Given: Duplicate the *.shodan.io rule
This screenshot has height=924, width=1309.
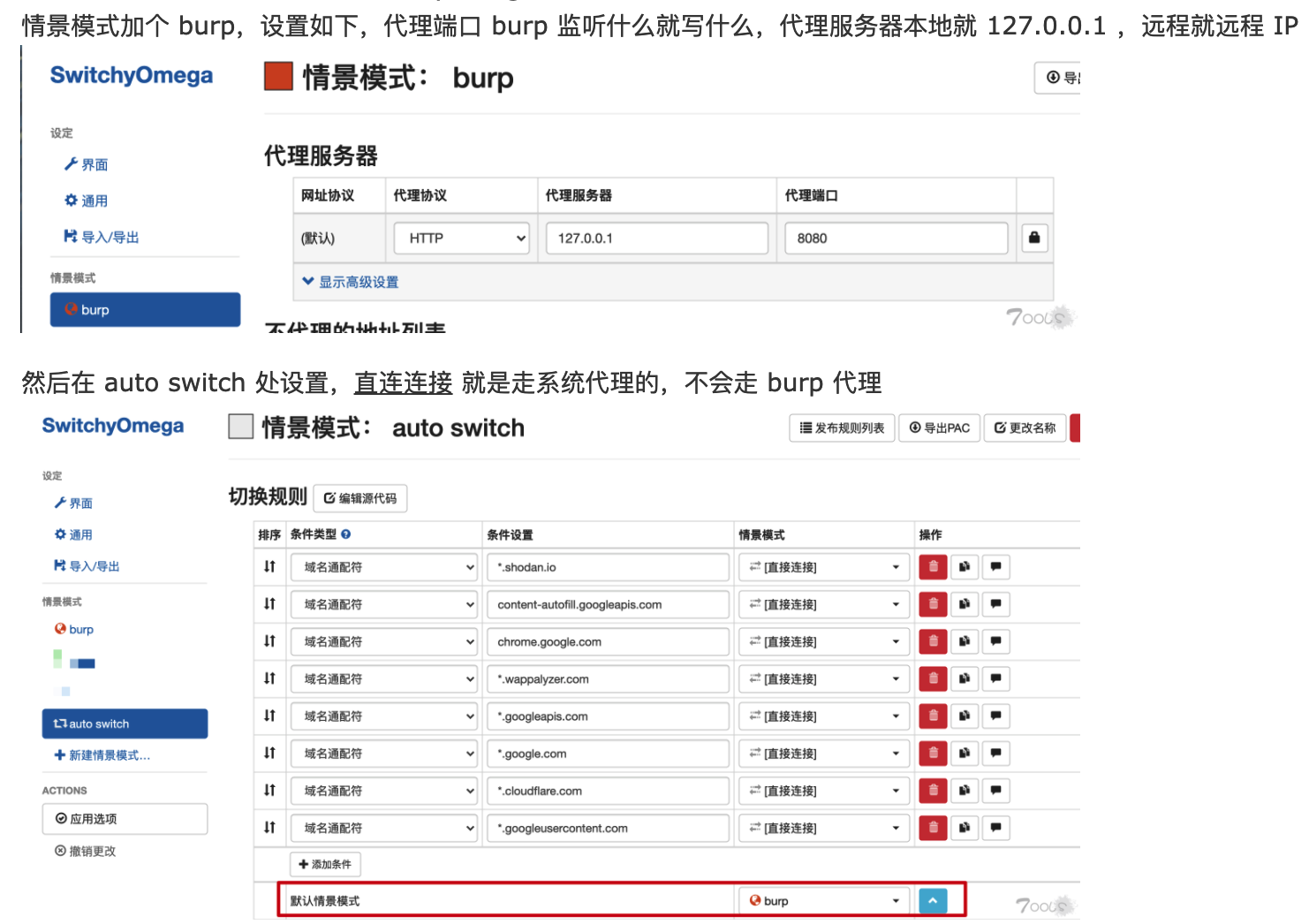Looking at the screenshot, I should pos(965,567).
